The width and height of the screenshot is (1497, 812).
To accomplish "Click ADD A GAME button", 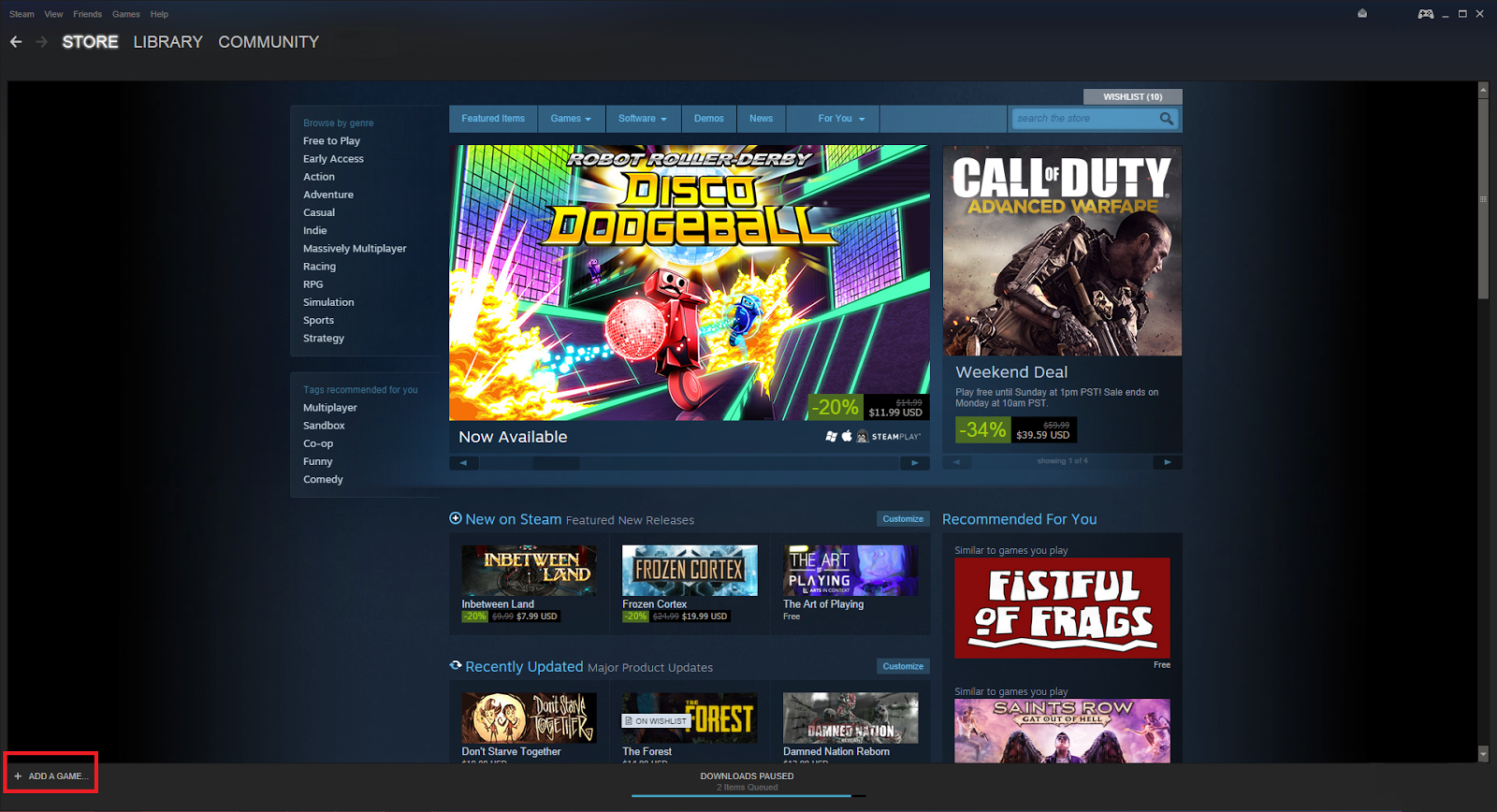I will point(51,776).
